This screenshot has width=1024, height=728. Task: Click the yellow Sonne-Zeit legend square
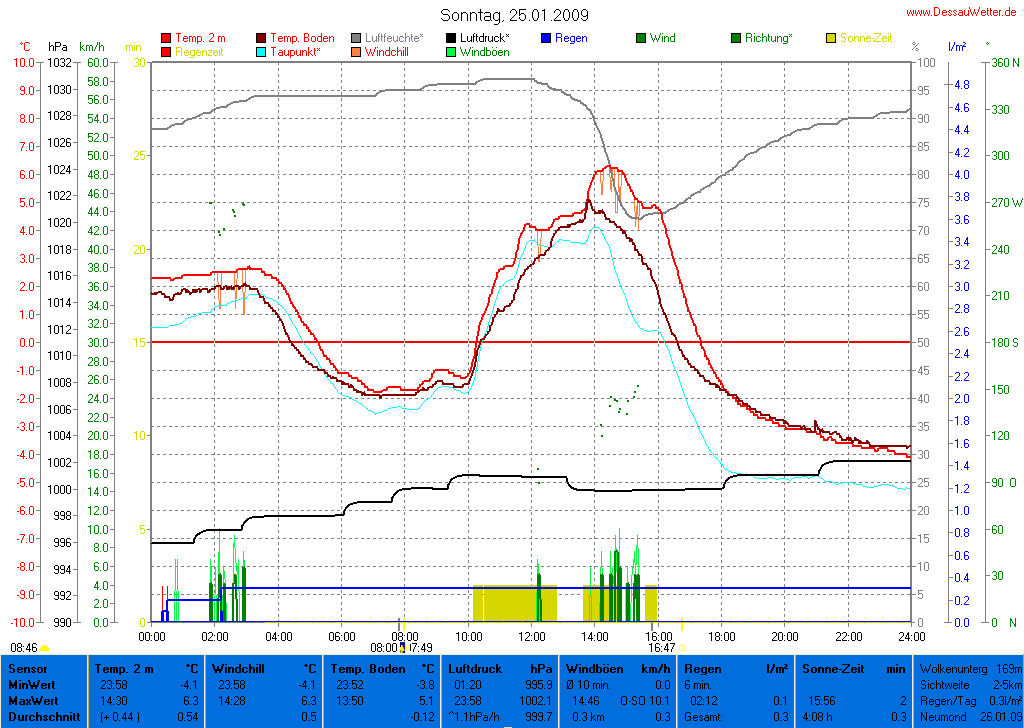(832, 38)
